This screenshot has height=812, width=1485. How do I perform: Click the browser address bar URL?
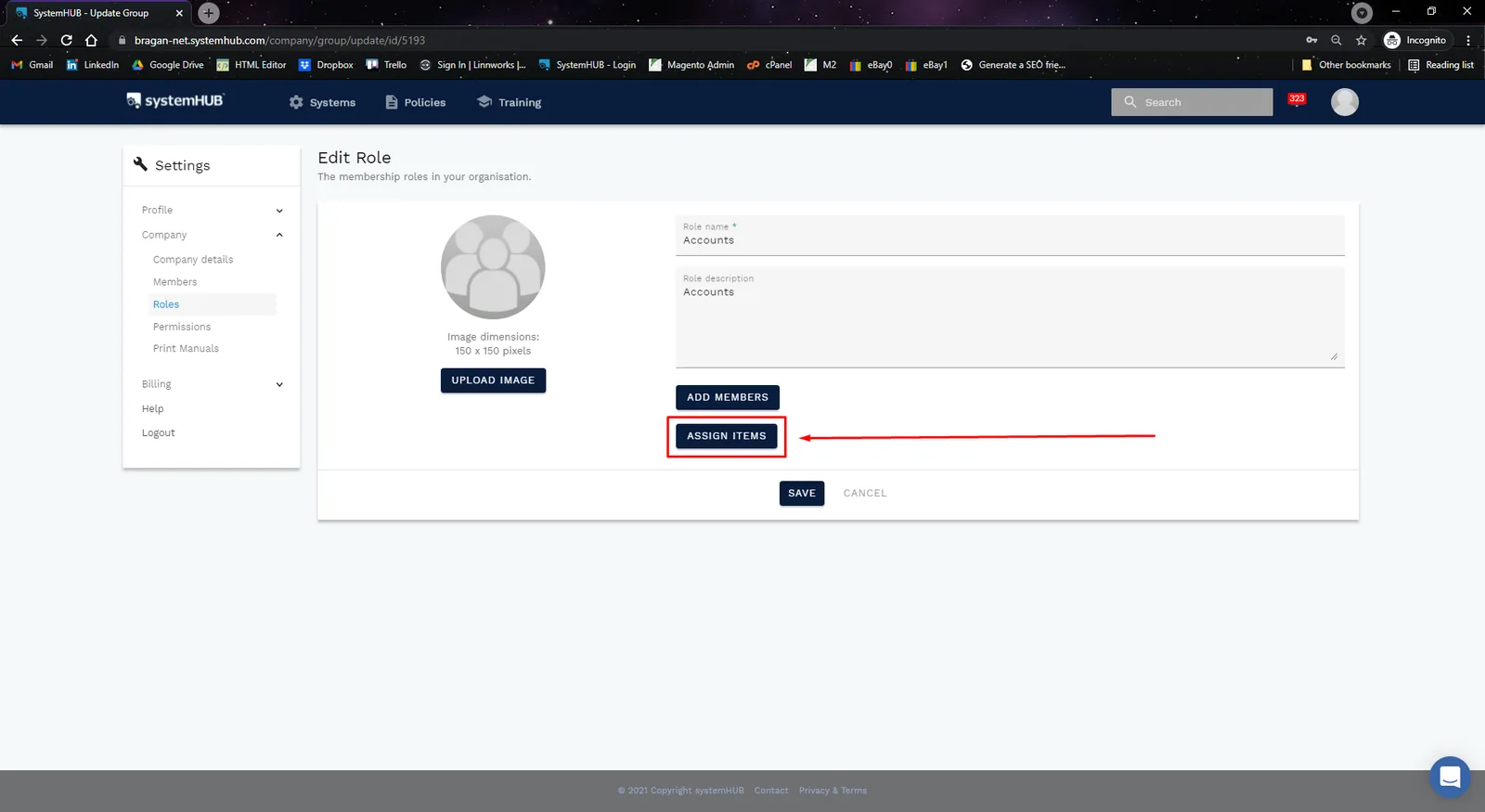pos(279,40)
